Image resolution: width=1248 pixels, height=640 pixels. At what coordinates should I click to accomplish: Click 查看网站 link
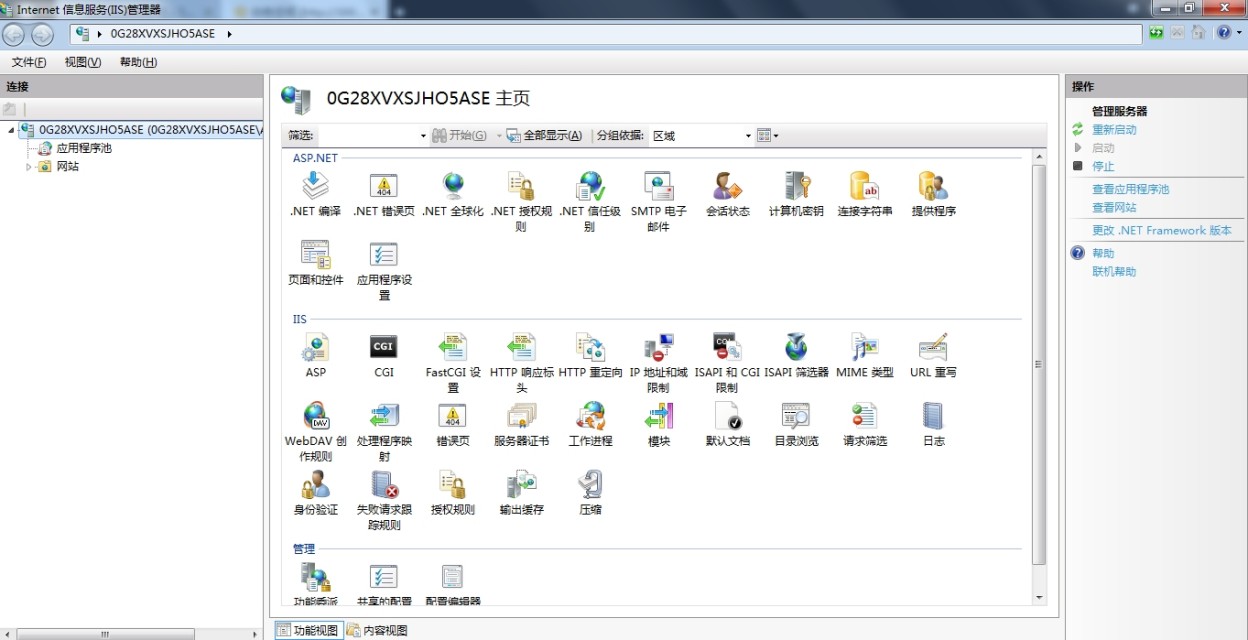pos(1114,207)
